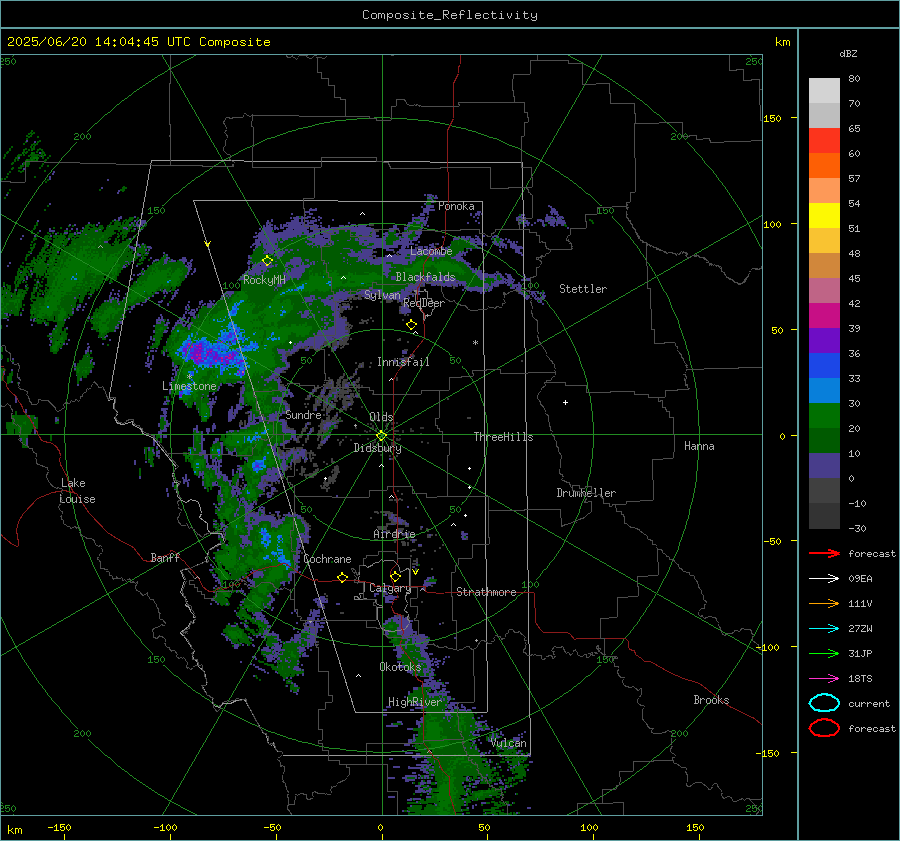
Task: Click the Drumheller town label
Action: coord(586,493)
